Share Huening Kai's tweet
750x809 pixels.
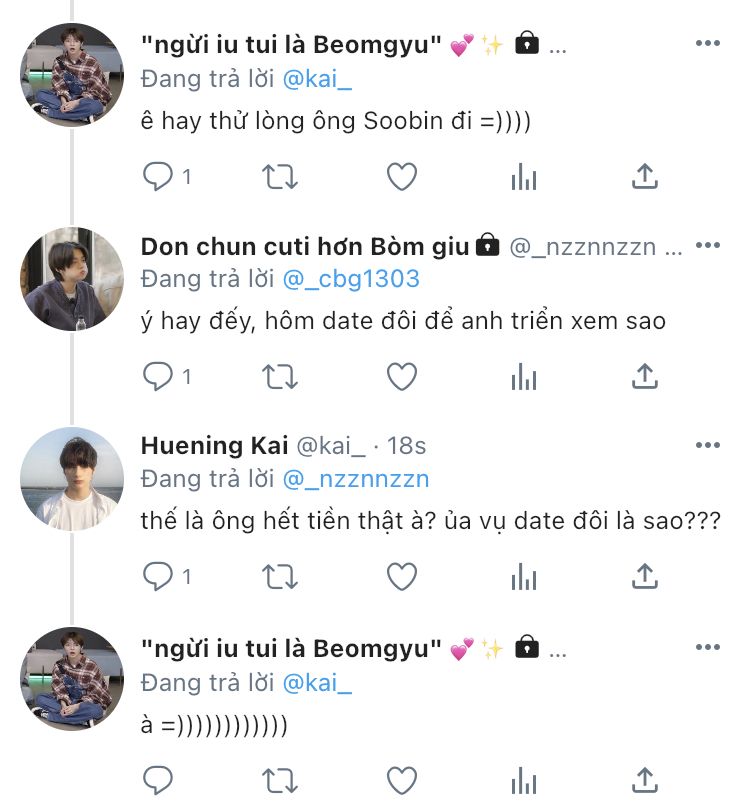click(645, 577)
